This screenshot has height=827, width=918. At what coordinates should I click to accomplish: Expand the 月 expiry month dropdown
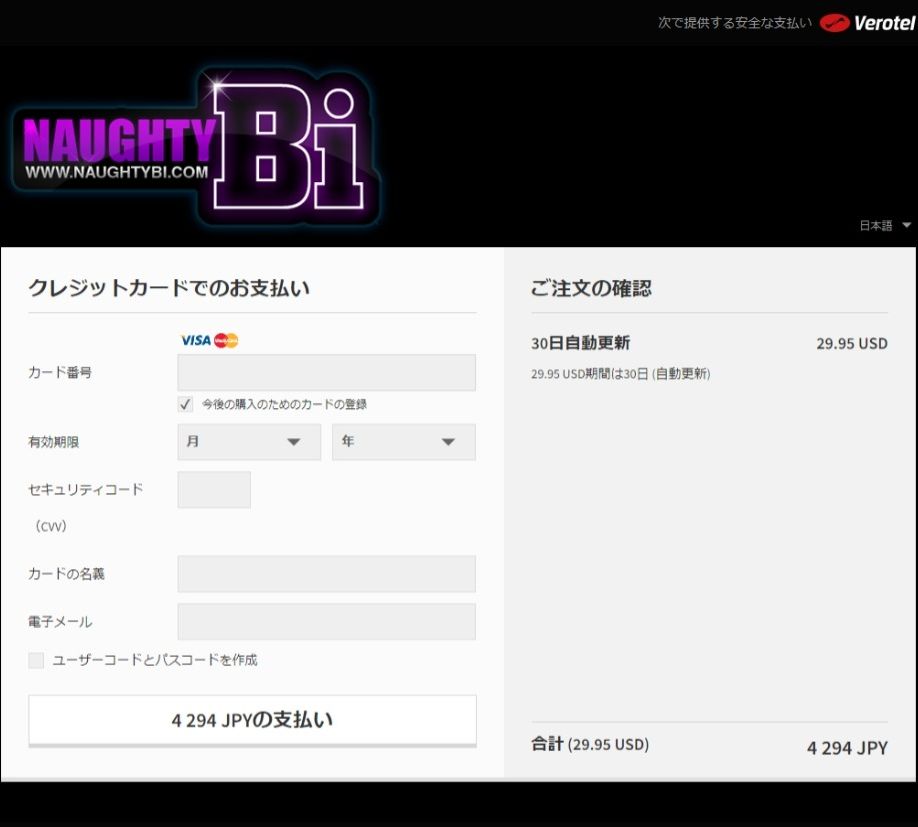point(249,442)
